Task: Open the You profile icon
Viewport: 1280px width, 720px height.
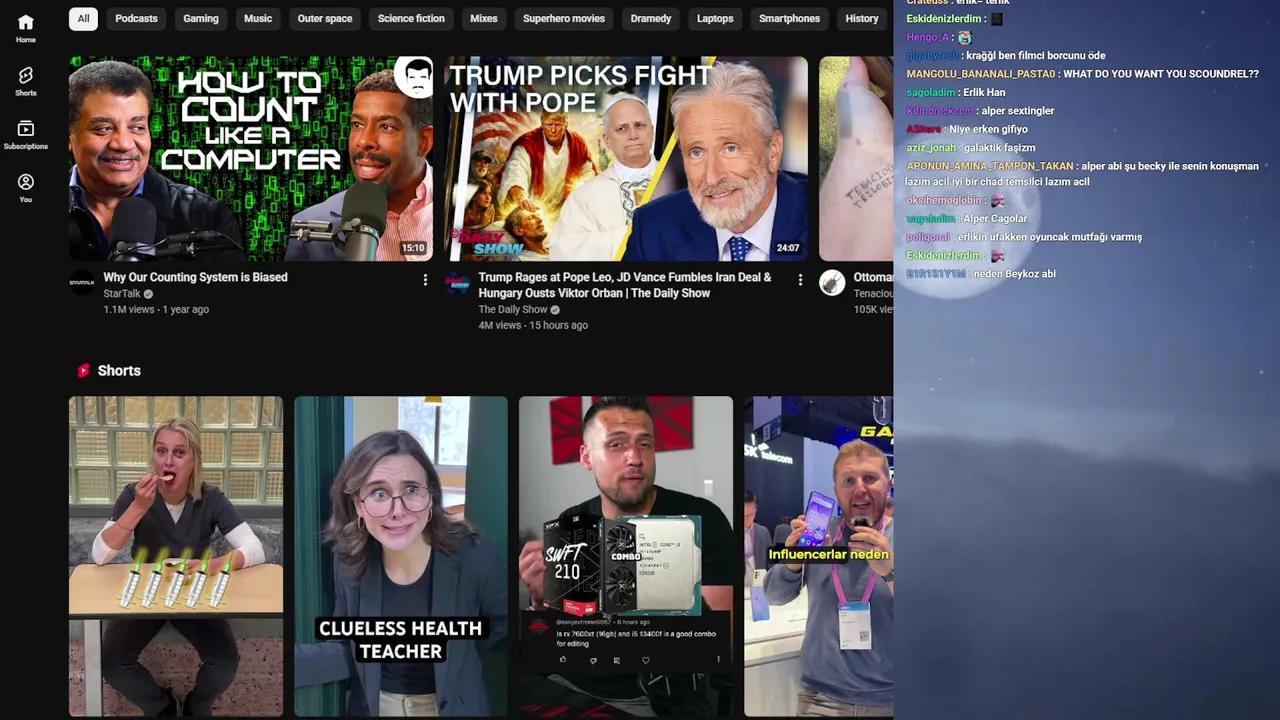Action: (x=26, y=187)
